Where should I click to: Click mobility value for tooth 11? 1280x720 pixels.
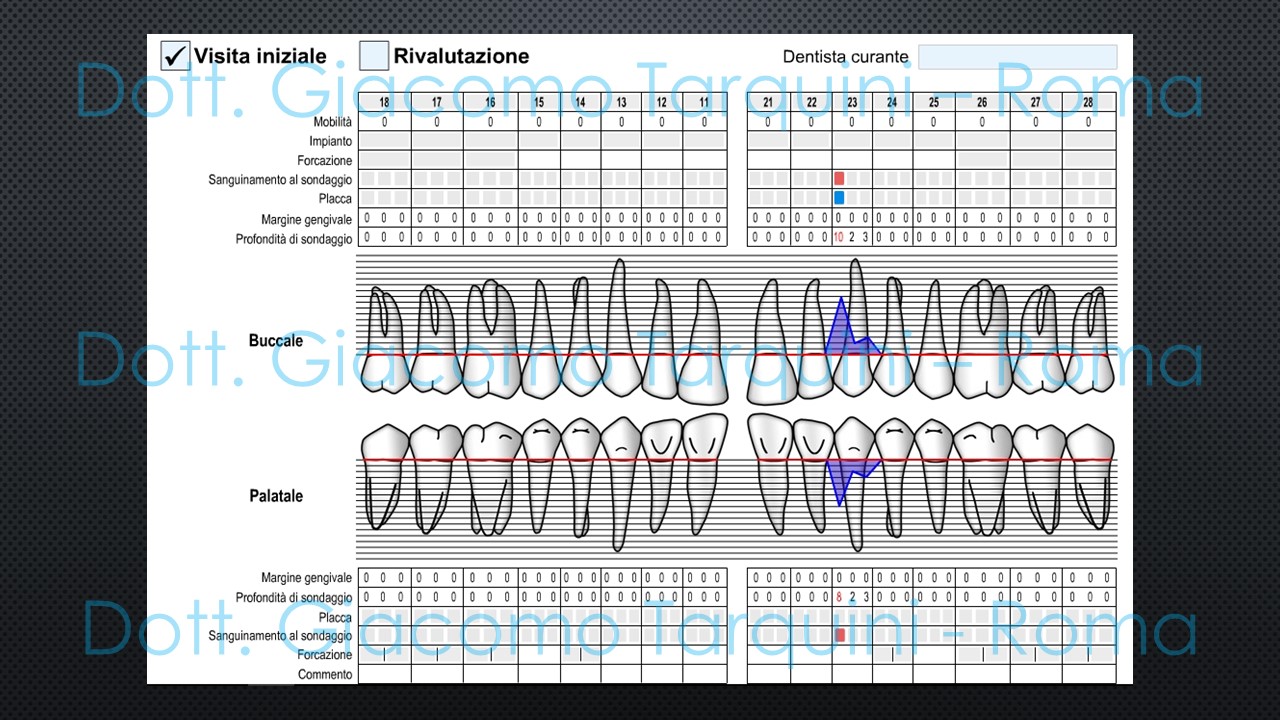704,122
